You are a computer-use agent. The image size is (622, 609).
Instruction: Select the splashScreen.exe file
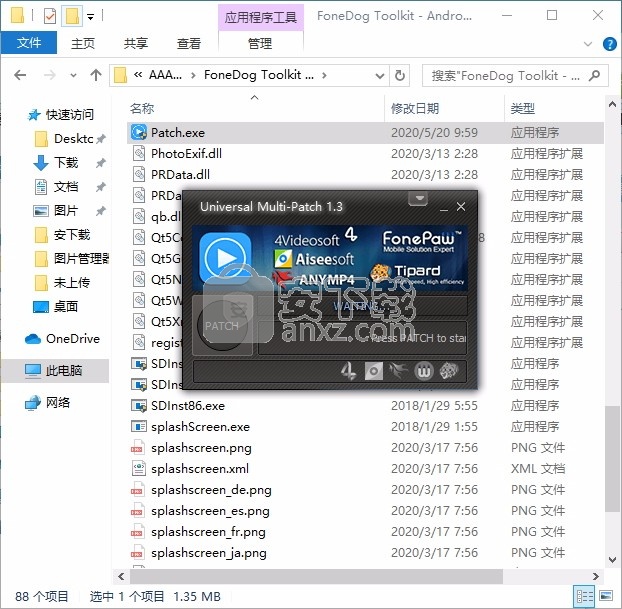pyautogui.click(x=200, y=427)
